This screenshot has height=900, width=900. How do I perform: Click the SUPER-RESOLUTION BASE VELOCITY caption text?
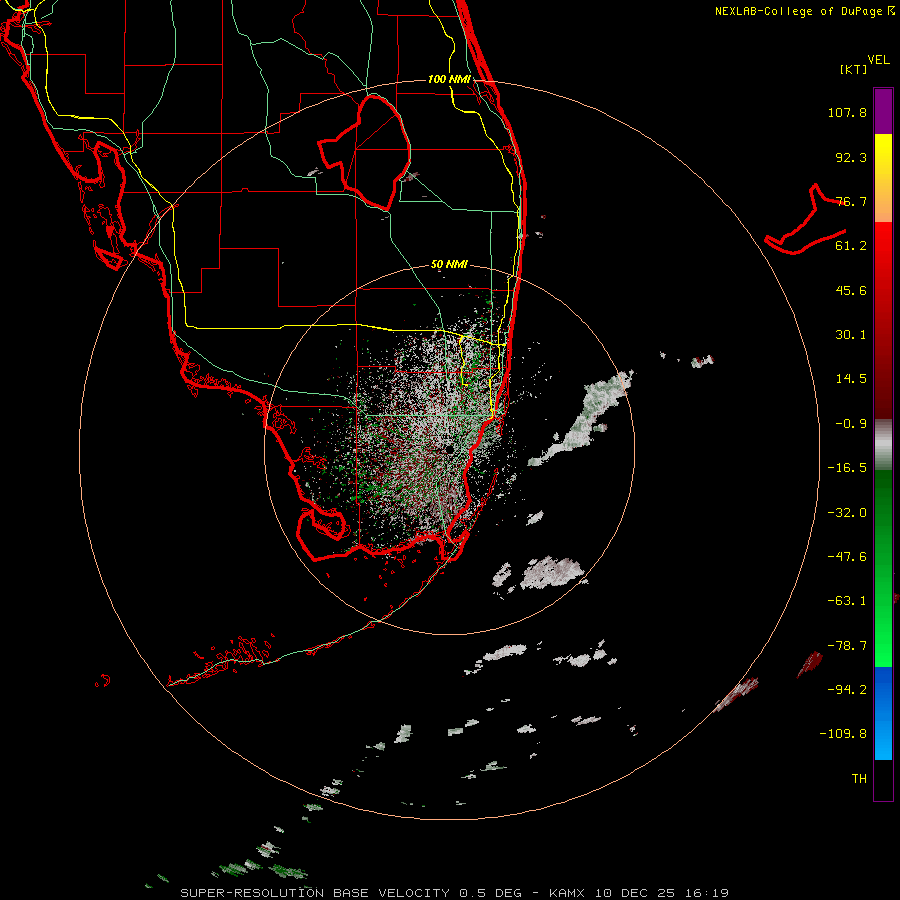(315, 893)
